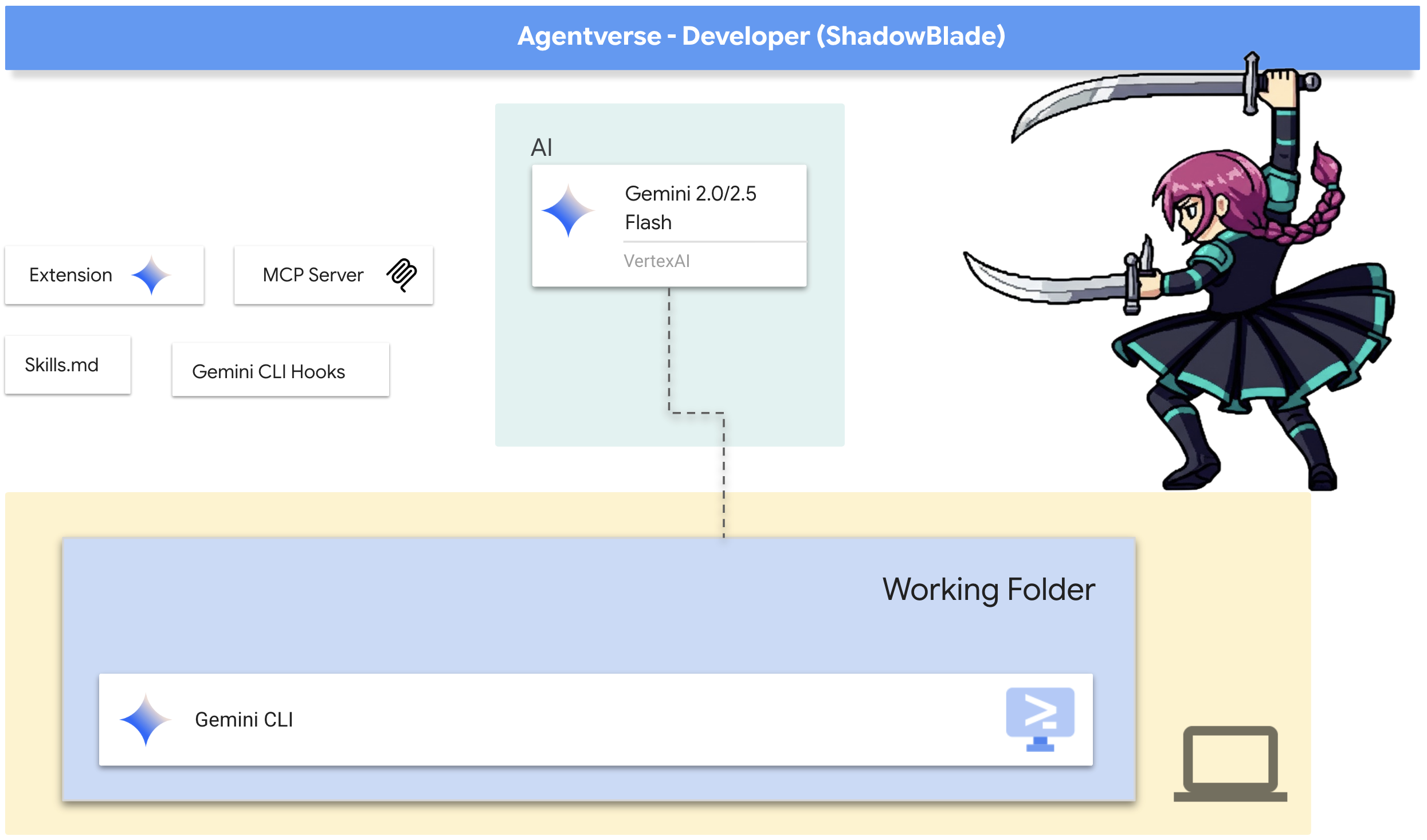The width and height of the screenshot is (1427, 840).
Task: Click the Gemini CLI Hooks box
Action: tap(280, 371)
